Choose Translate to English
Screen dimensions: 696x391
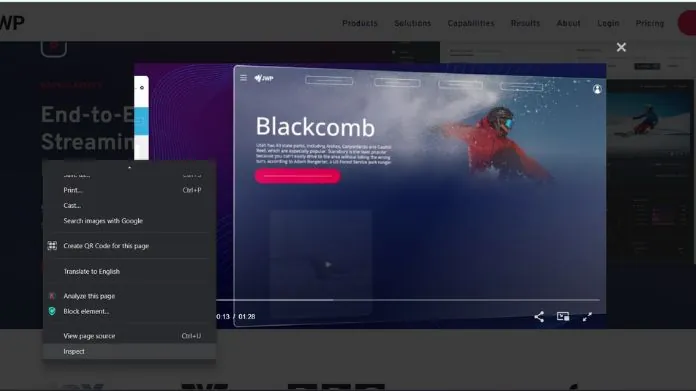pos(129,271)
